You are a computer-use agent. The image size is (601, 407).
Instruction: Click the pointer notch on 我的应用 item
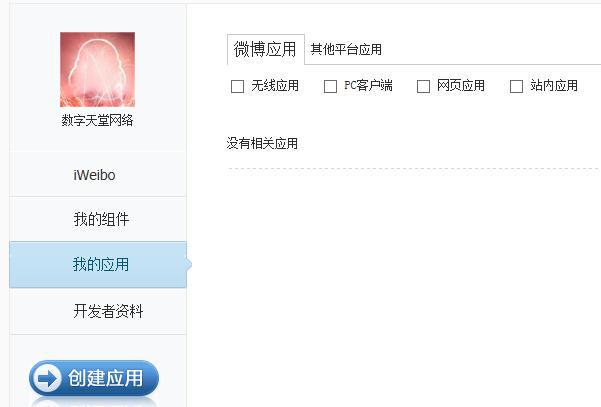coord(189,264)
